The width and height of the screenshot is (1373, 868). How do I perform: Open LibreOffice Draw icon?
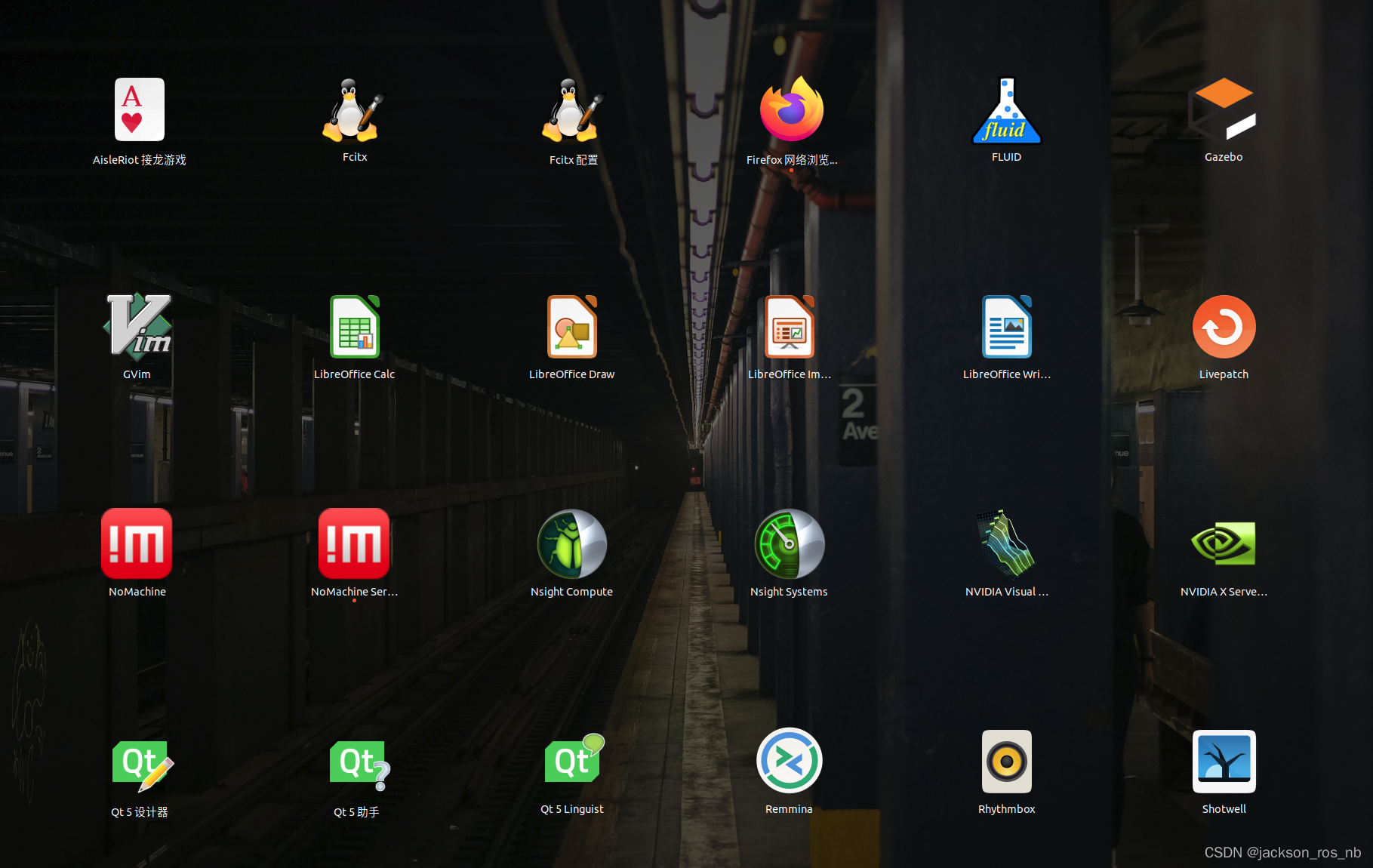(572, 327)
